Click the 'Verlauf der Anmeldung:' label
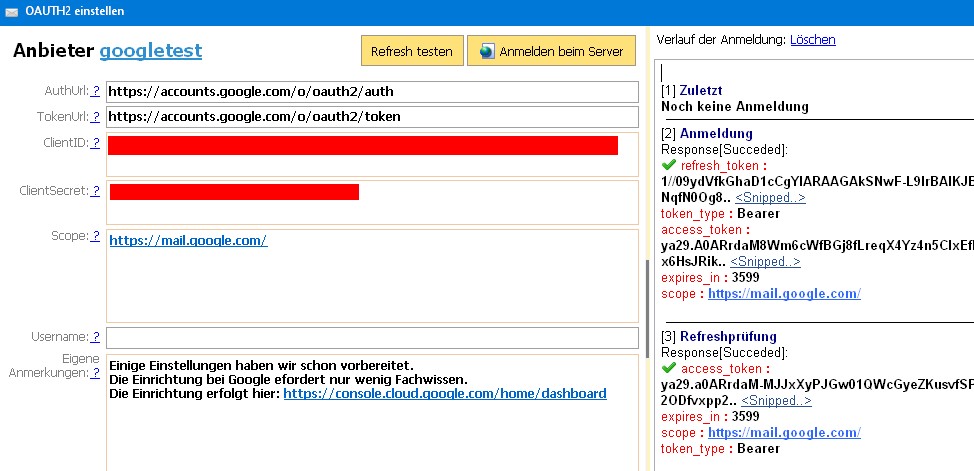This screenshot has width=974, height=471. [x=721, y=40]
